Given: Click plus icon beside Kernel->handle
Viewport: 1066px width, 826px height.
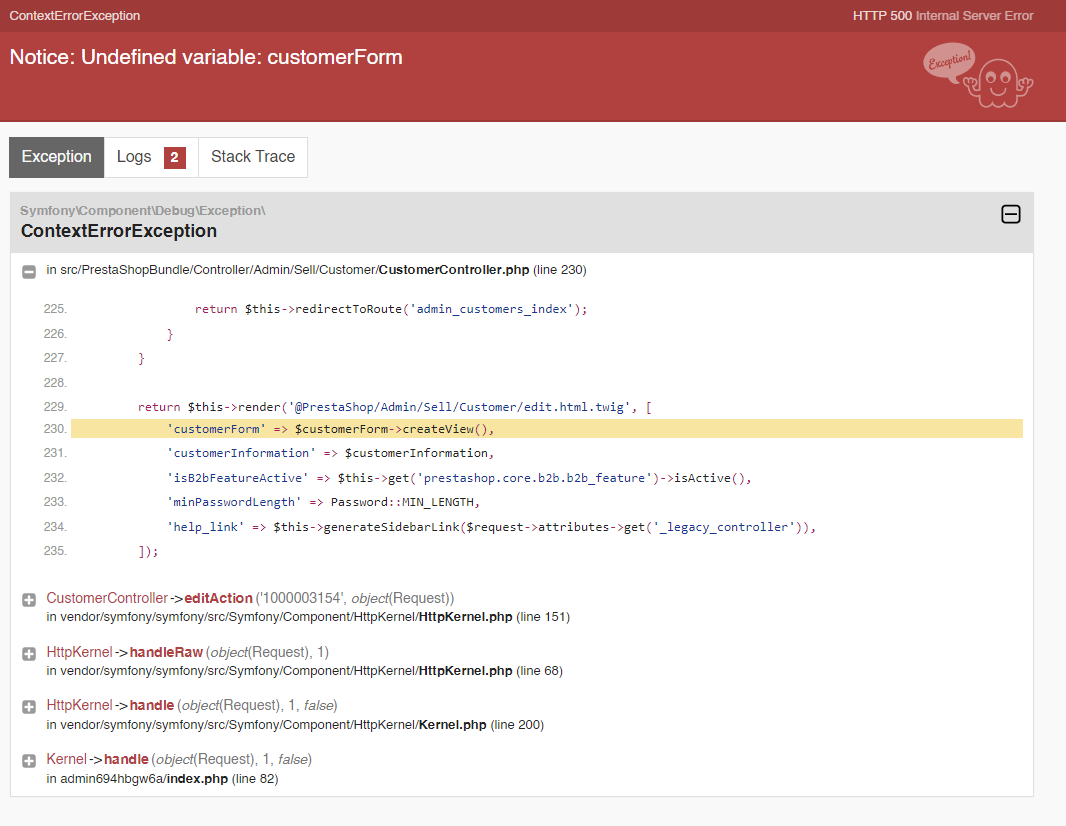Looking at the screenshot, I should click(29, 761).
